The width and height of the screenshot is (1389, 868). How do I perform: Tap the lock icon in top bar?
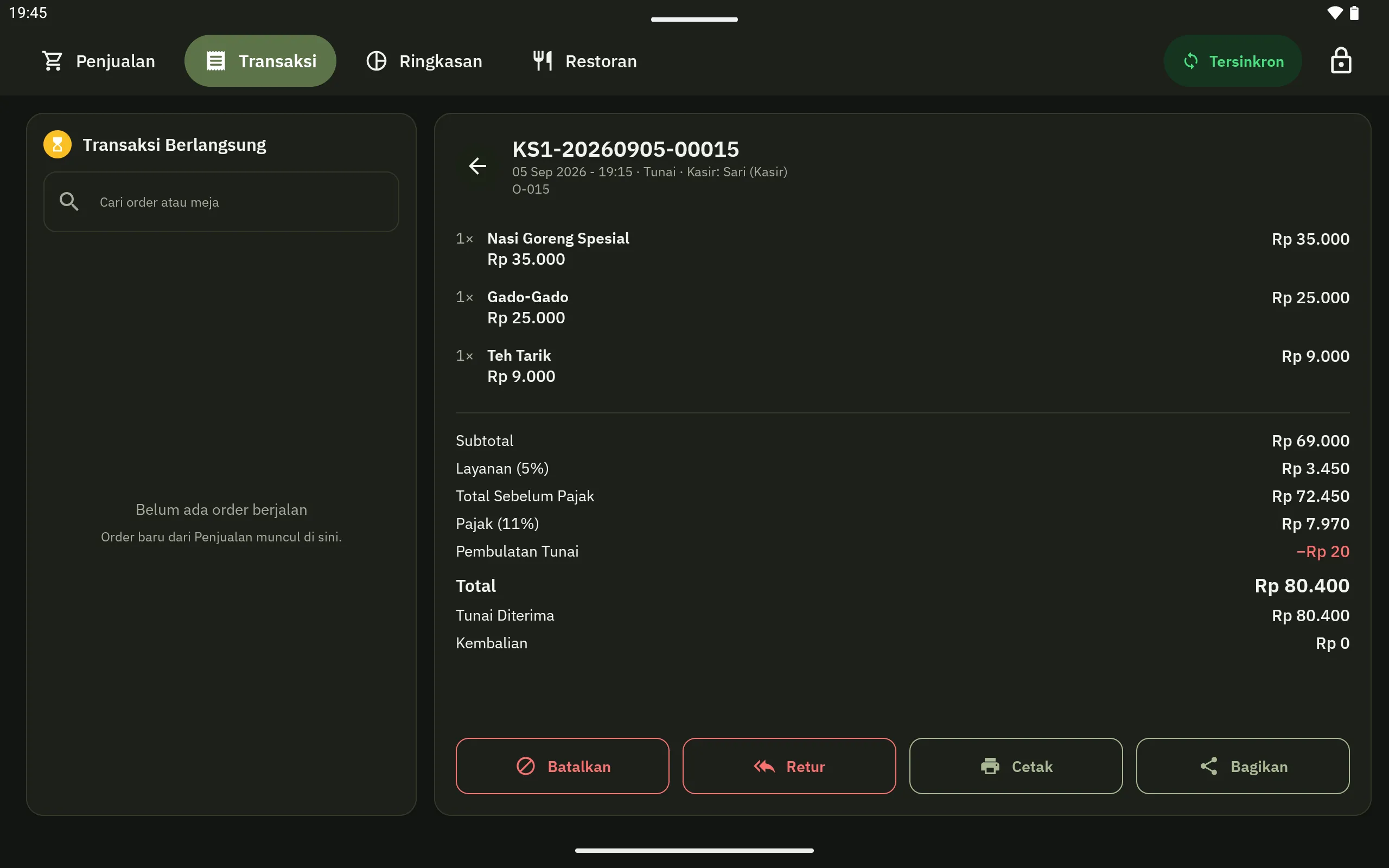1341,61
